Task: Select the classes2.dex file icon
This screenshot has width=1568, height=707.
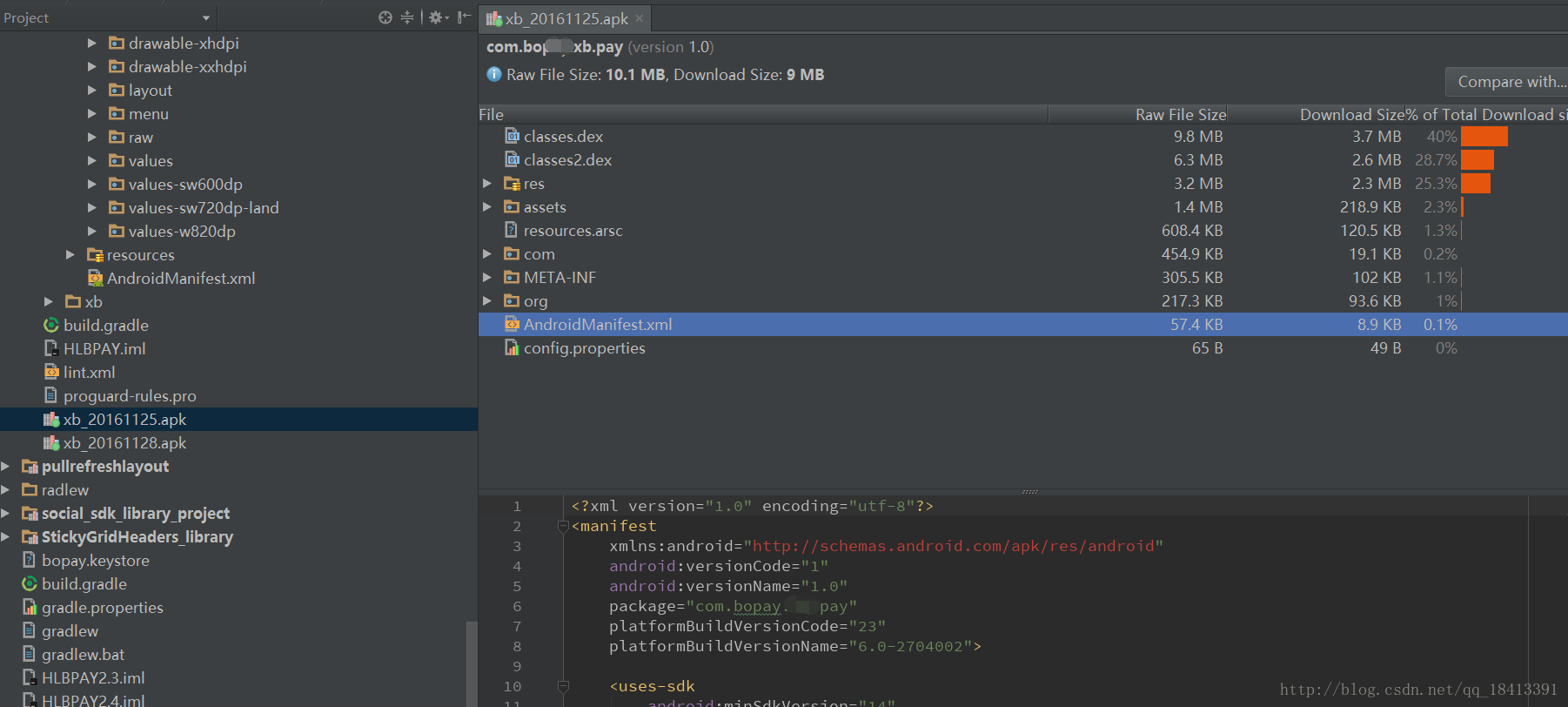Action: (x=513, y=159)
